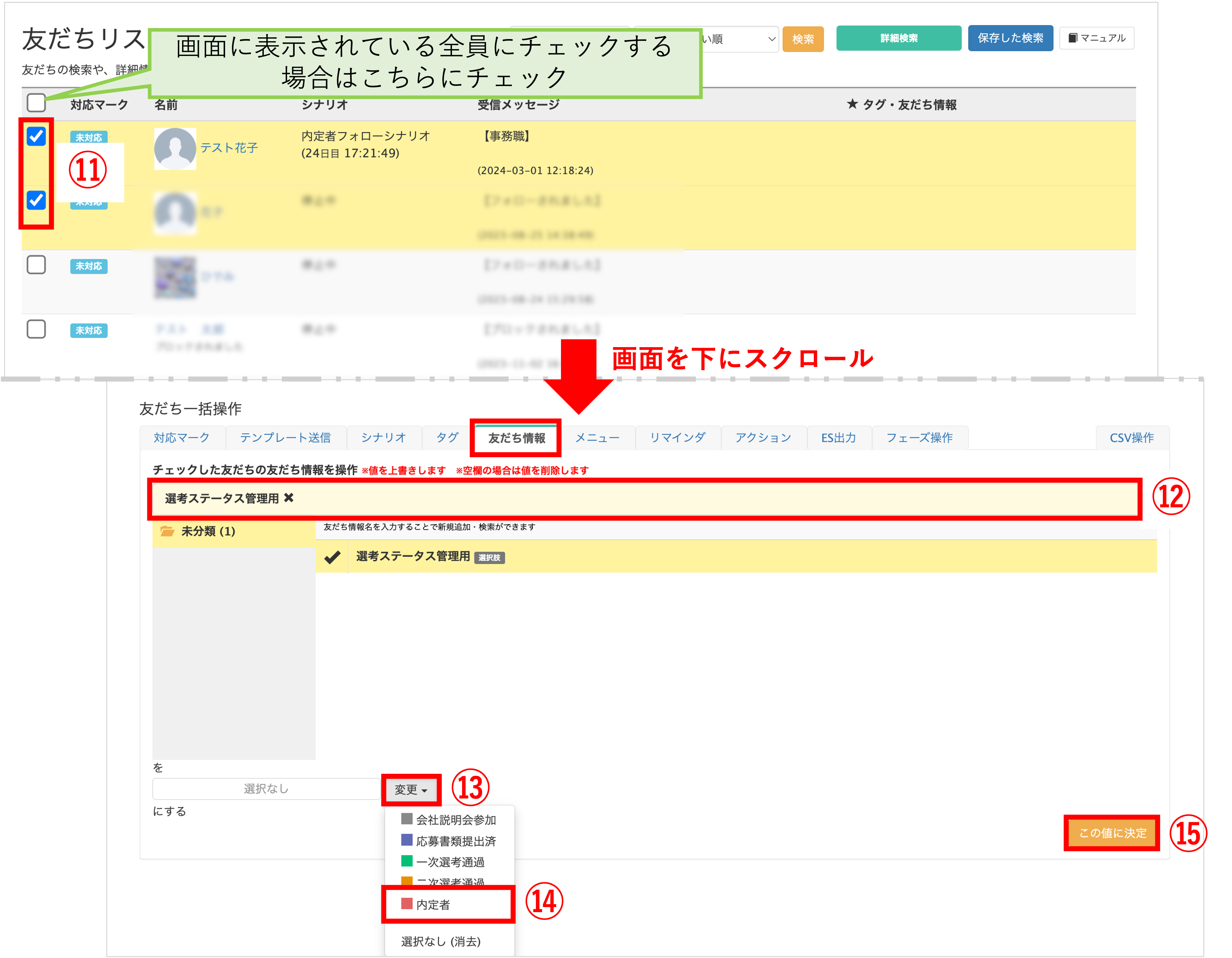Image resolution: width=1232 pixels, height=958 pixels.
Task: Check the third friend row checkbox
Action: coord(36,265)
